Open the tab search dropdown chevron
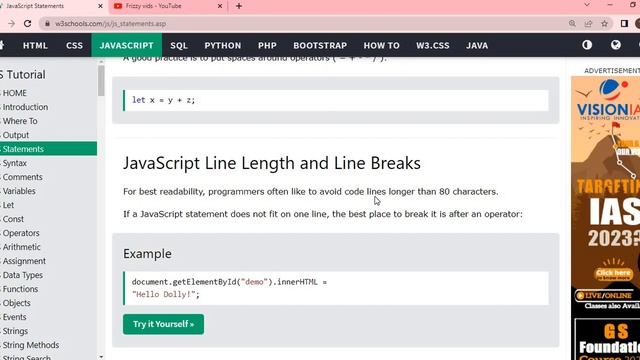 (x=587, y=5)
